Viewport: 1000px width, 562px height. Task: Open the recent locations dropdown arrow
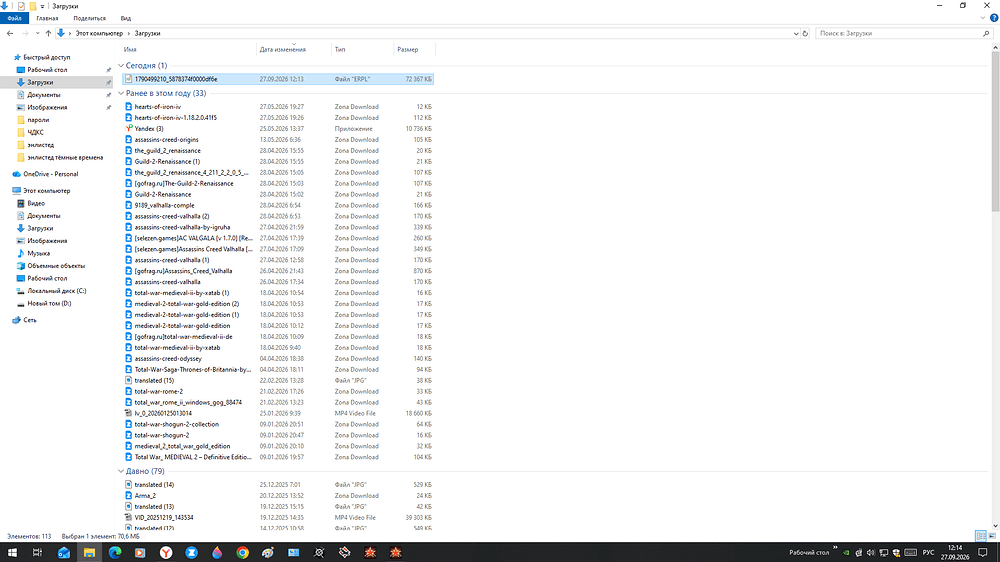click(x=37, y=33)
